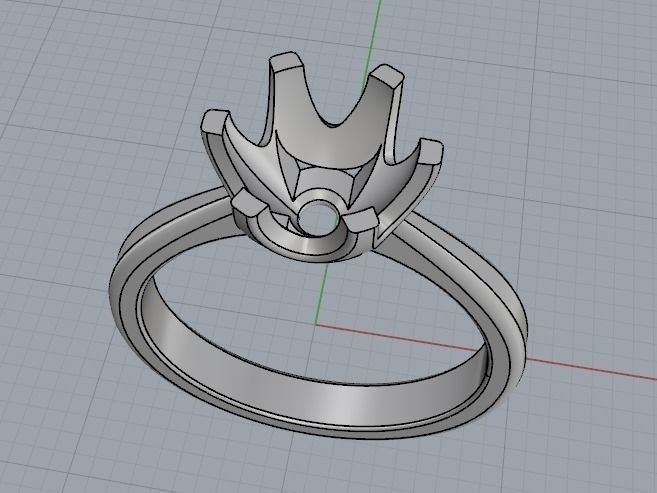657x493 pixels.
Task: Select the front-left short prong tip
Action: click(250, 203)
